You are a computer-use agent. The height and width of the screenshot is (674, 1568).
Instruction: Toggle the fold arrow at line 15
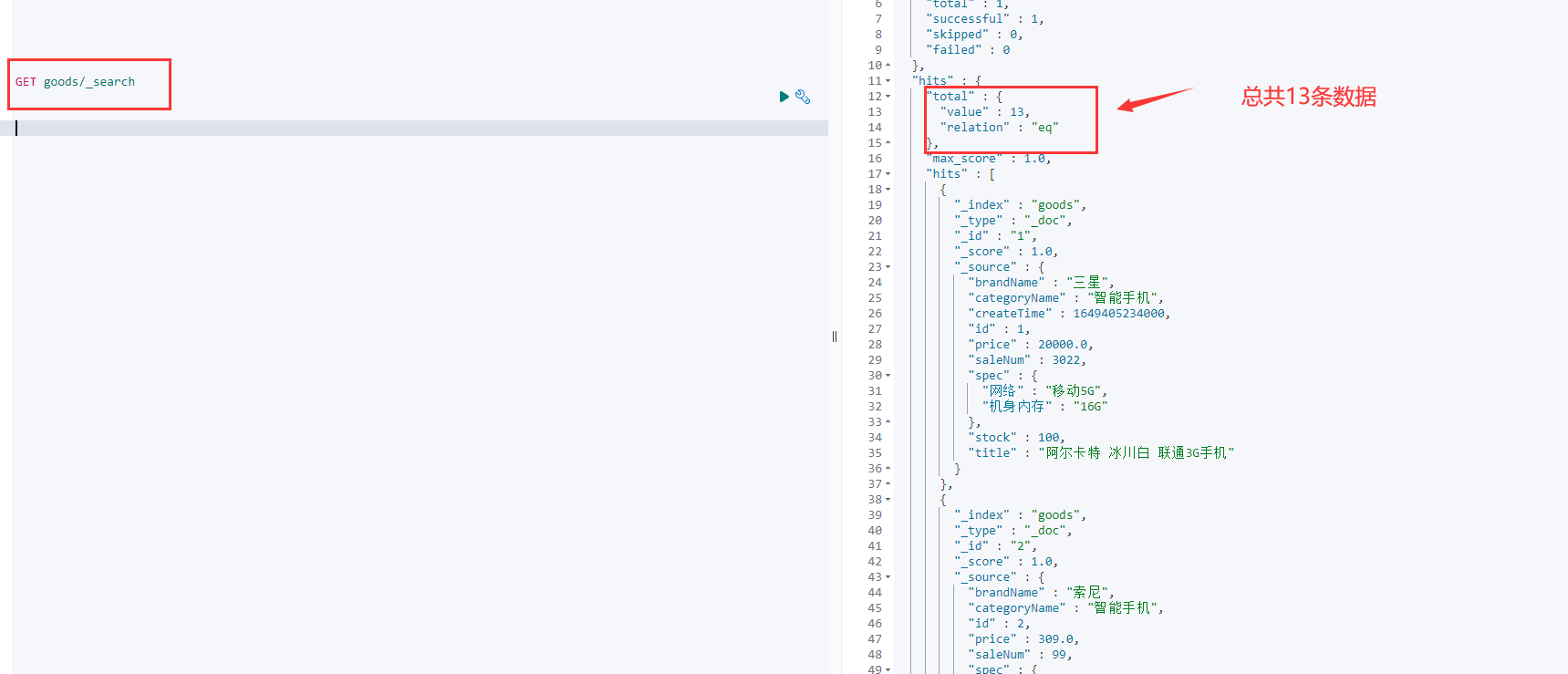[x=888, y=143]
